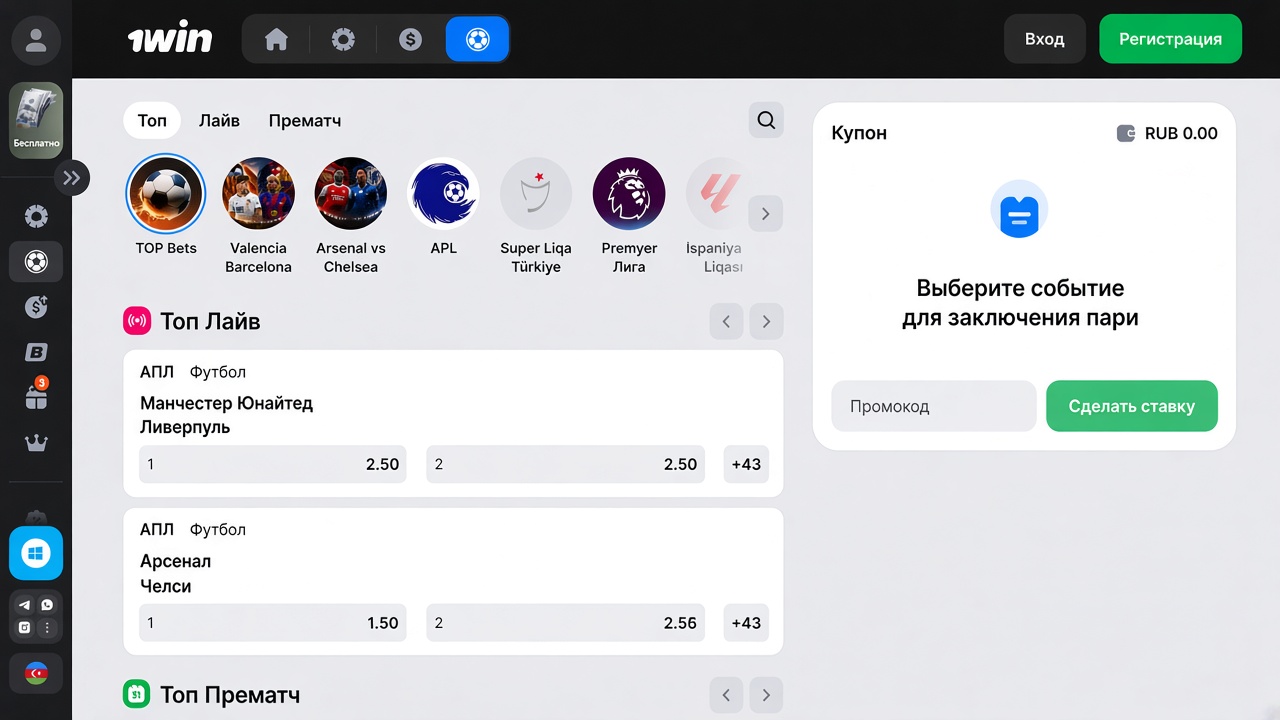This screenshot has width=1280, height=720.
Task: Select the Топ tab
Action: coord(152,121)
